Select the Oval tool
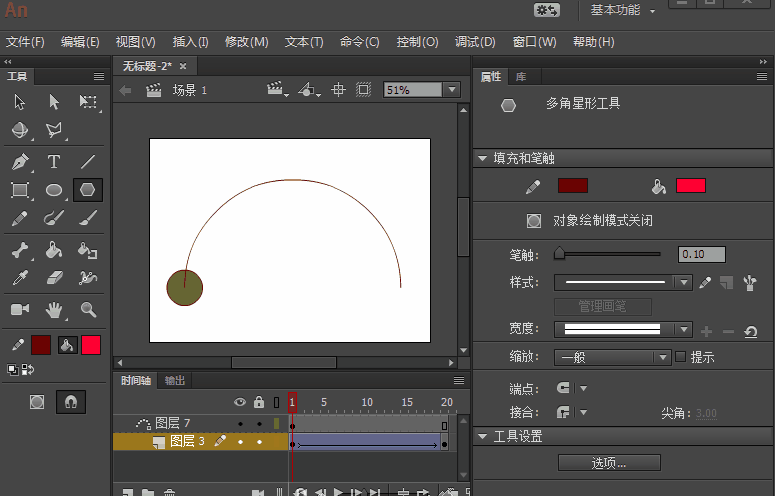 (x=54, y=190)
